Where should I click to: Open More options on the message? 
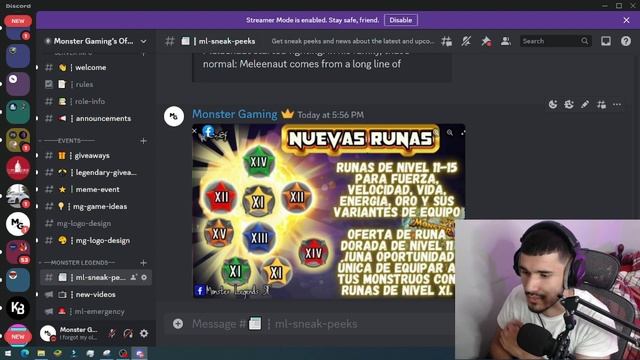617,104
